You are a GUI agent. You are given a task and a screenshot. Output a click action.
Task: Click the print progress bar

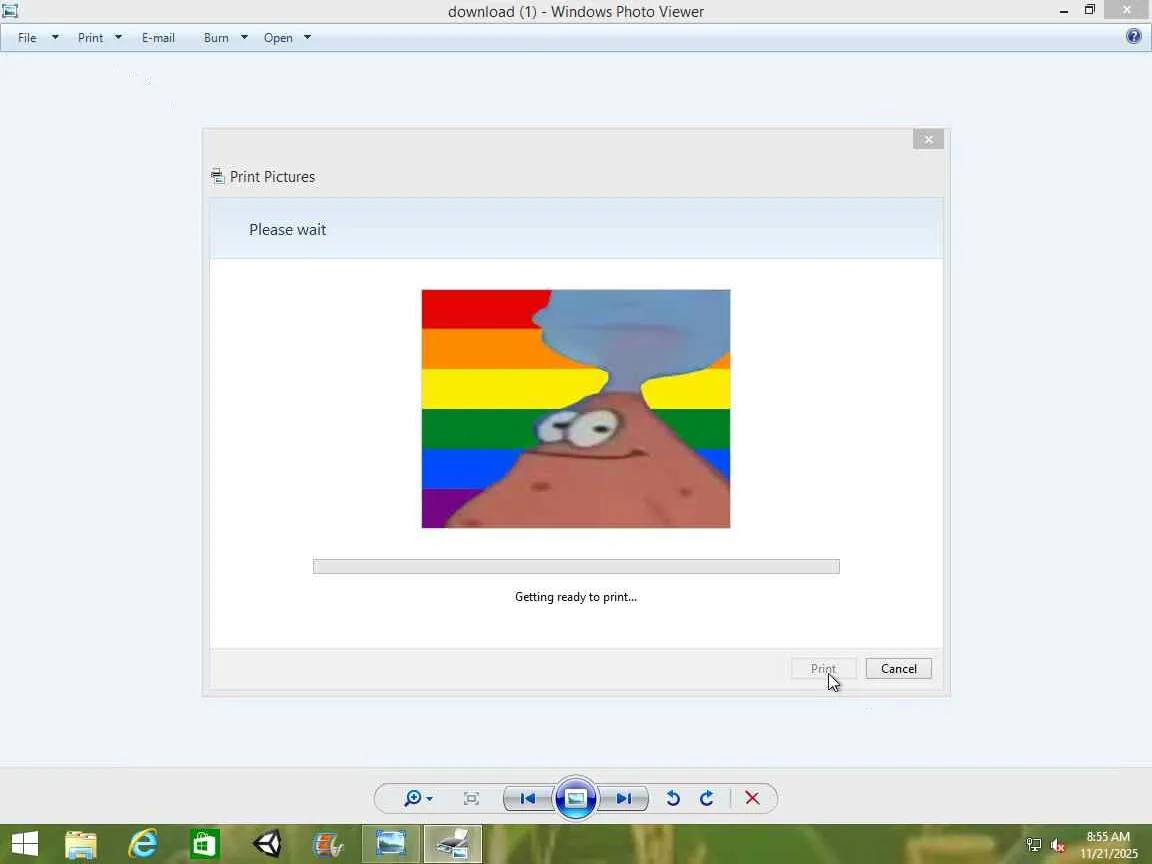click(x=576, y=566)
